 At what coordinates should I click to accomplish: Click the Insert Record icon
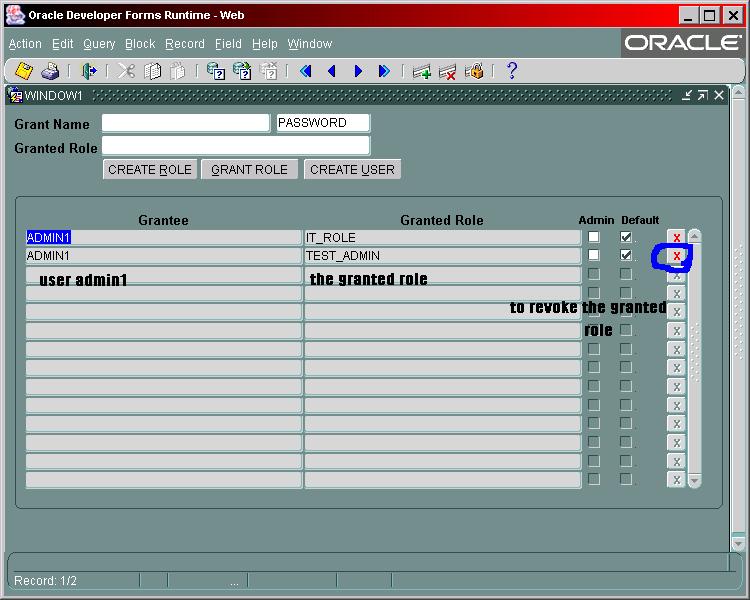pos(422,71)
